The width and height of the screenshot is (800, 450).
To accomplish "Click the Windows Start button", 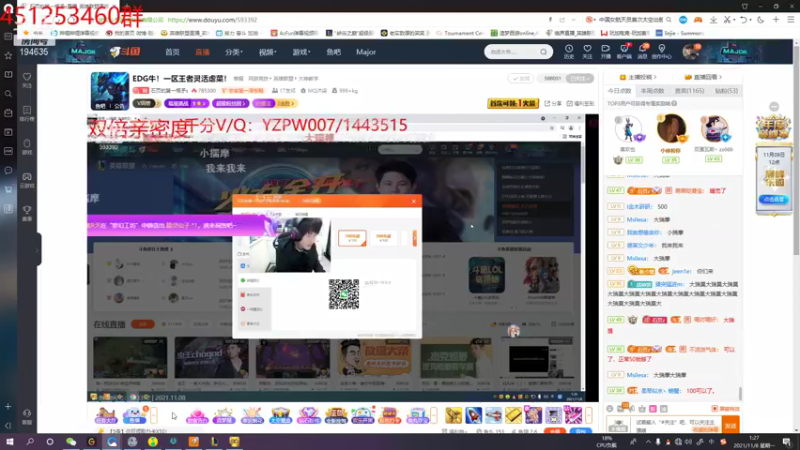I will [x=9, y=442].
